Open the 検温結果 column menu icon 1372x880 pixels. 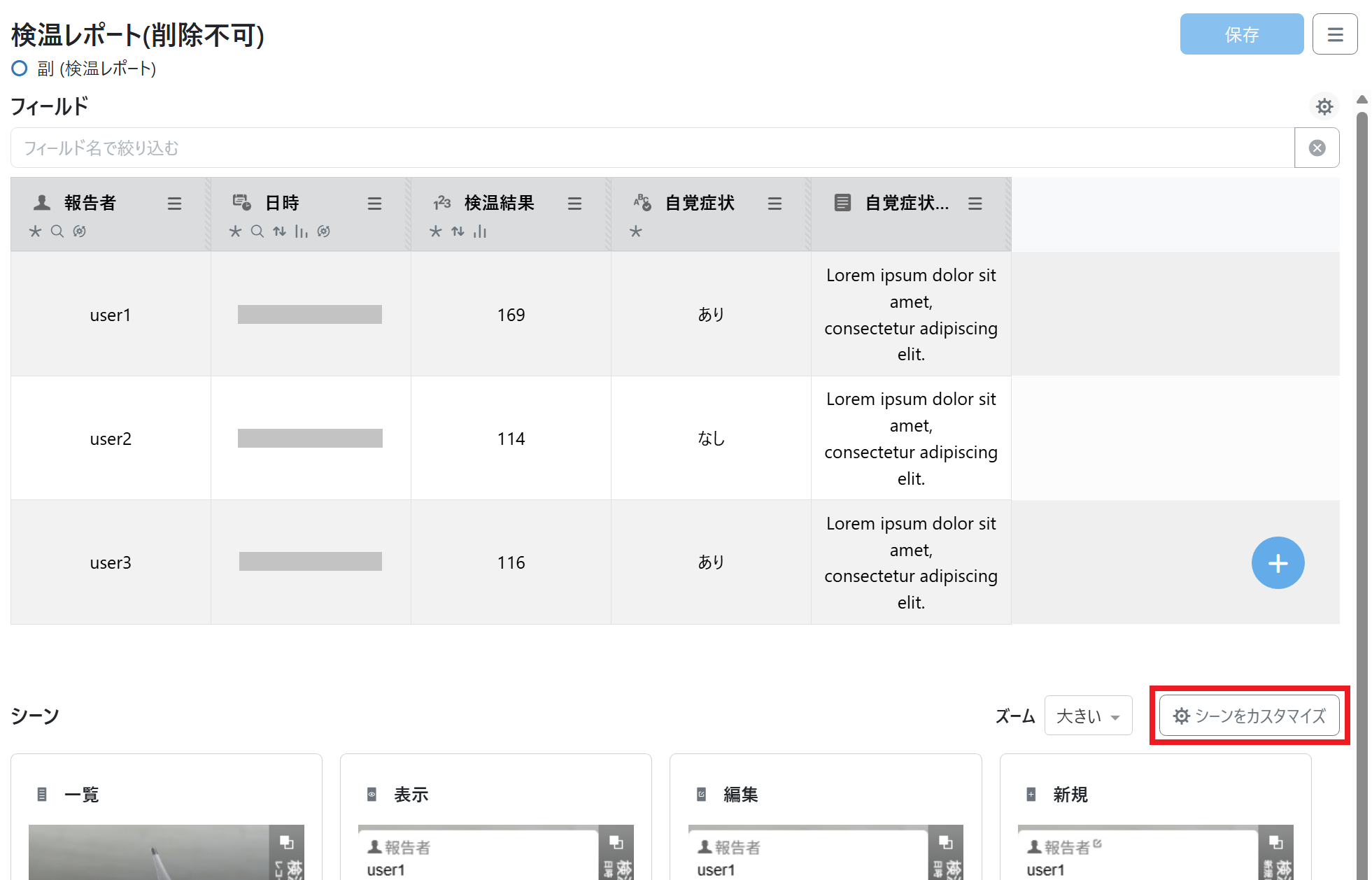click(574, 204)
